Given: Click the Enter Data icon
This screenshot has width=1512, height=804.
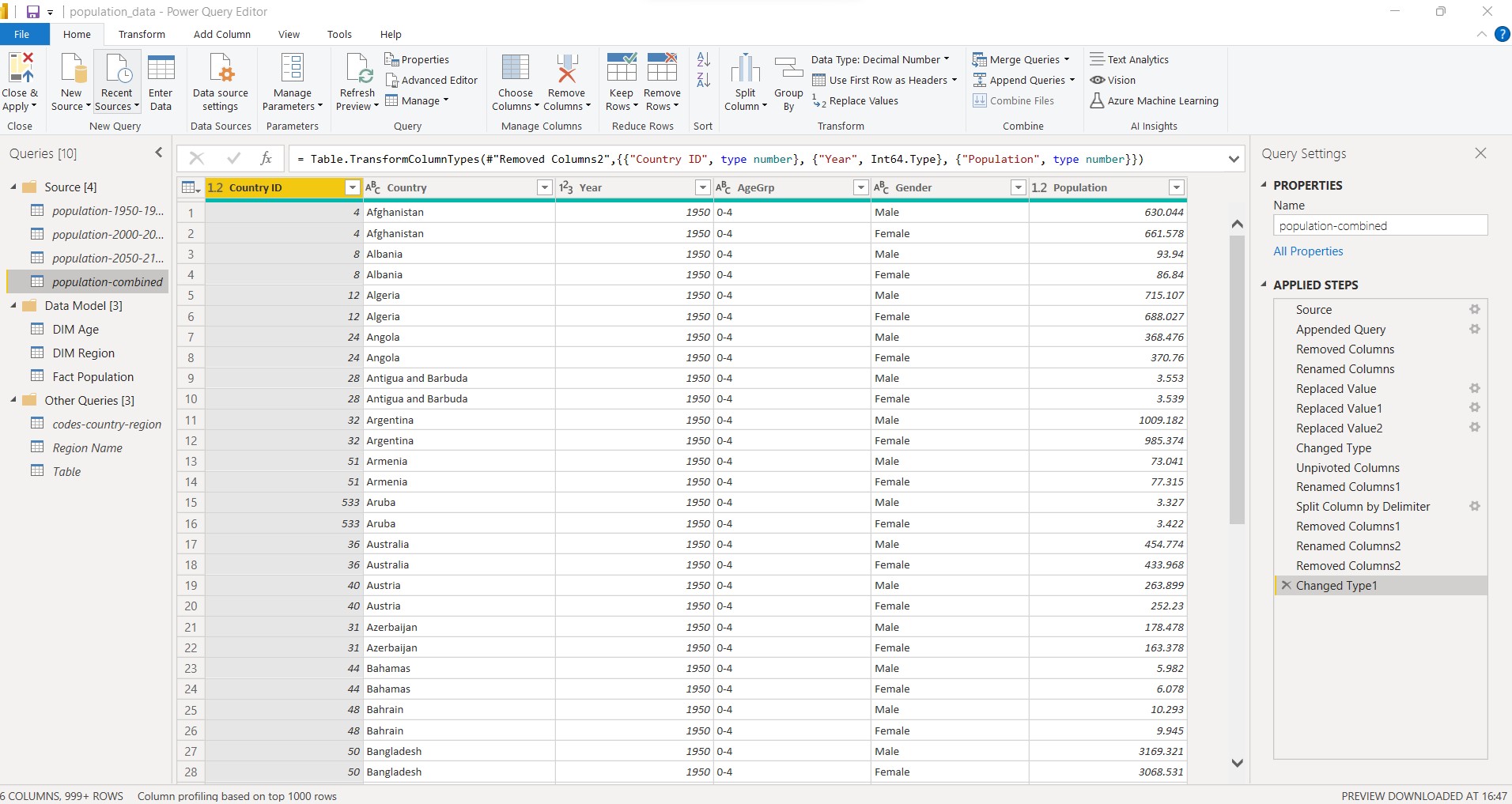Looking at the screenshot, I should [x=161, y=68].
